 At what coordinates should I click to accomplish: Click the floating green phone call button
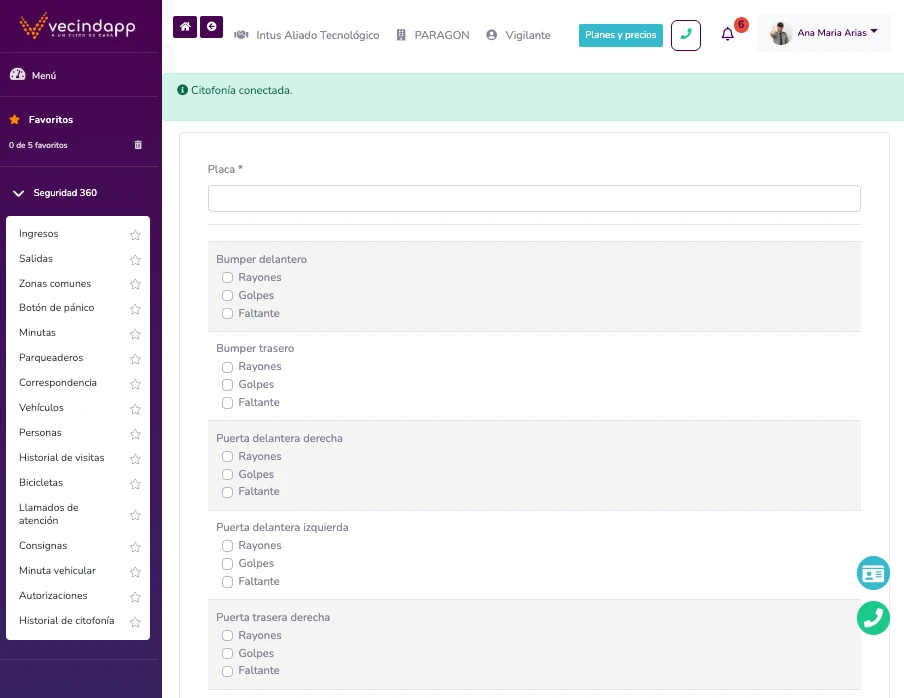(873, 618)
